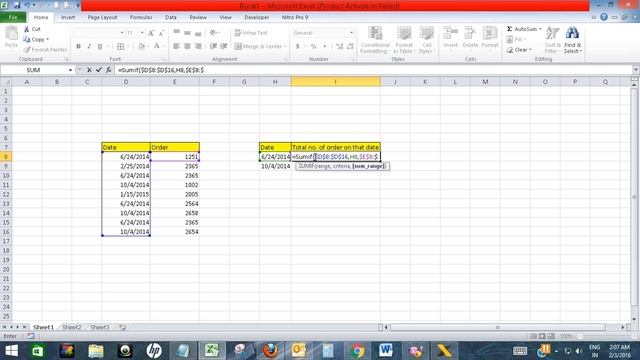Image resolution: width=640 pixels, height=360 pixels.
Task: Open Clipboard dialog launcher
Action: click(66, 60)
